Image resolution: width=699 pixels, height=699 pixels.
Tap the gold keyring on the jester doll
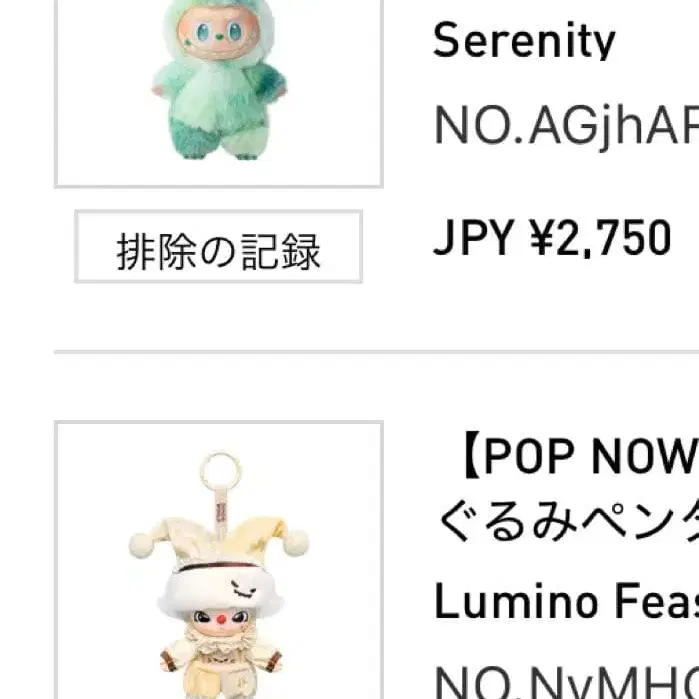coord(220,471)
